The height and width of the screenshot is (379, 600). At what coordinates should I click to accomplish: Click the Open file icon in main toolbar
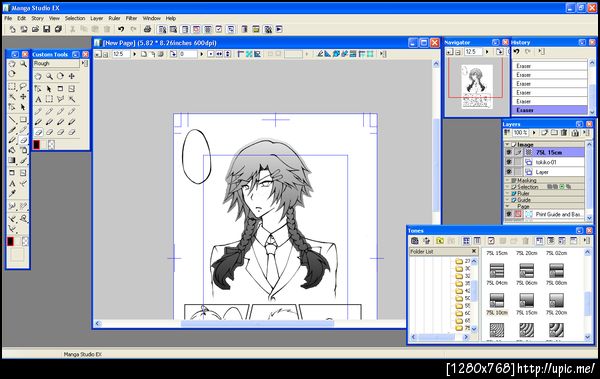point(35,29)
